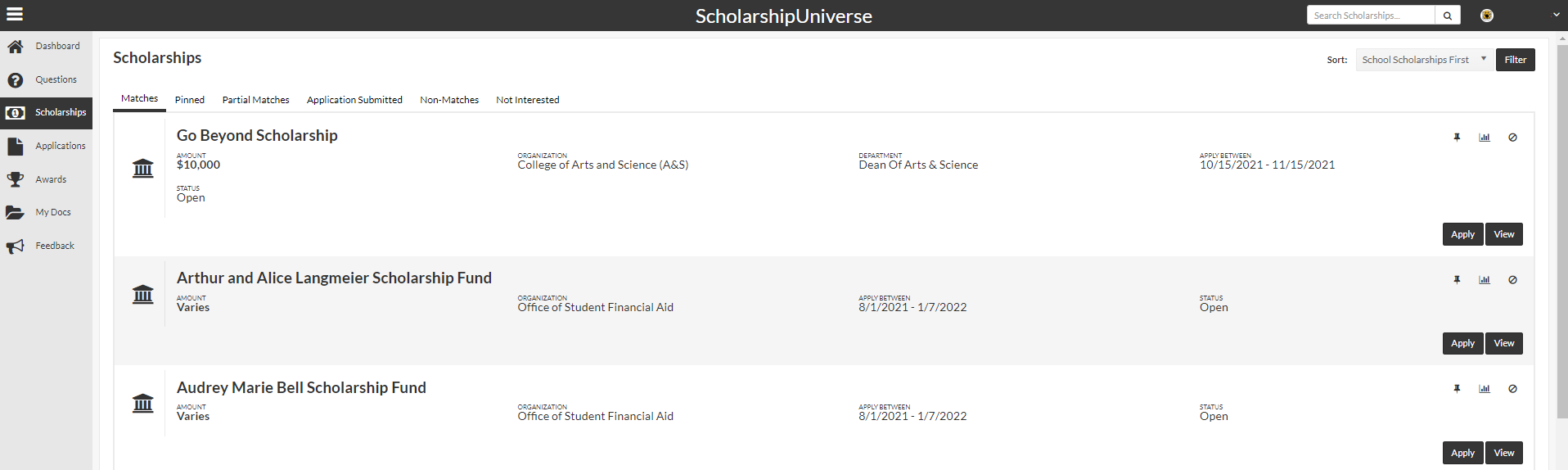The width and height of the screenshot is (1568, 470).
Task: Open the Filter button
Action: pos(1515,60)
